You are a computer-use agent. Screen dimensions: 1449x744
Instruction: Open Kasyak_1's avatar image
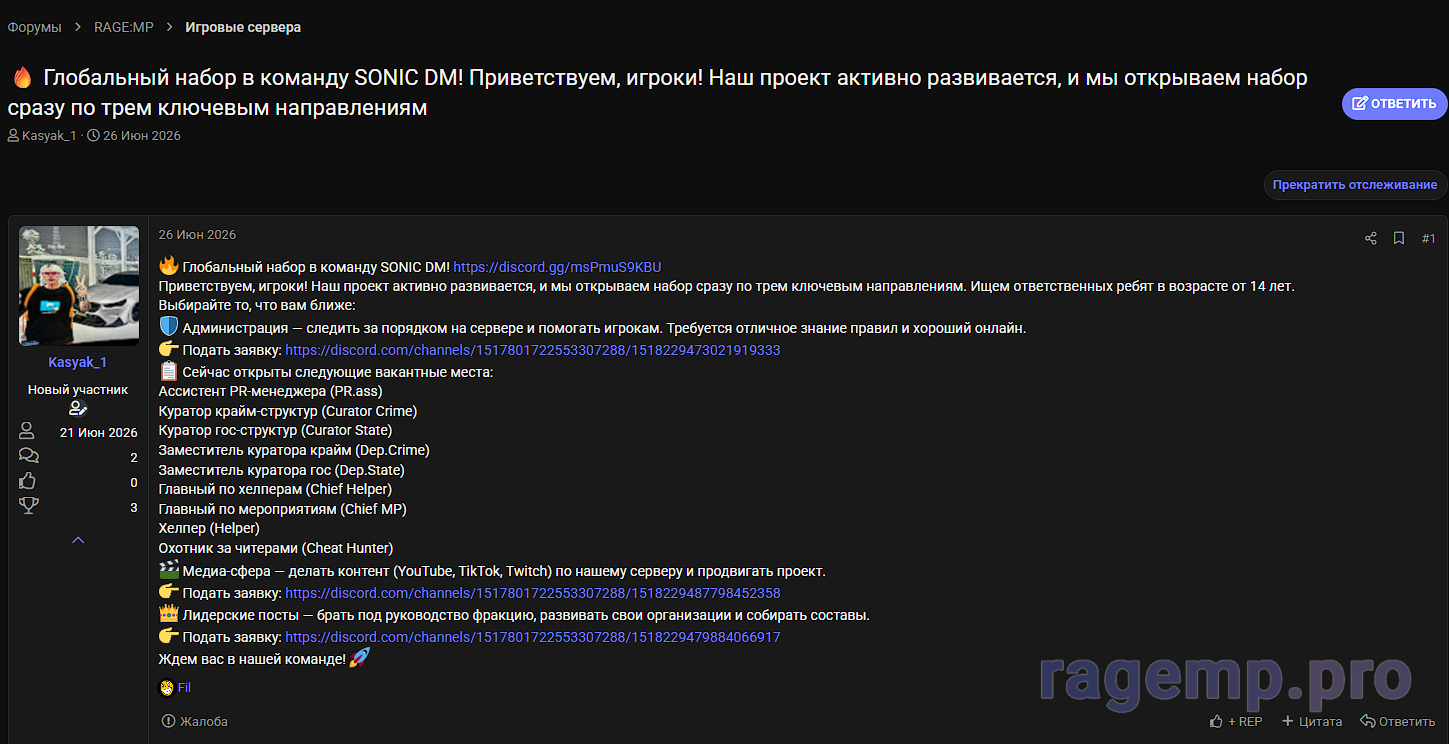tap(79, 286)
